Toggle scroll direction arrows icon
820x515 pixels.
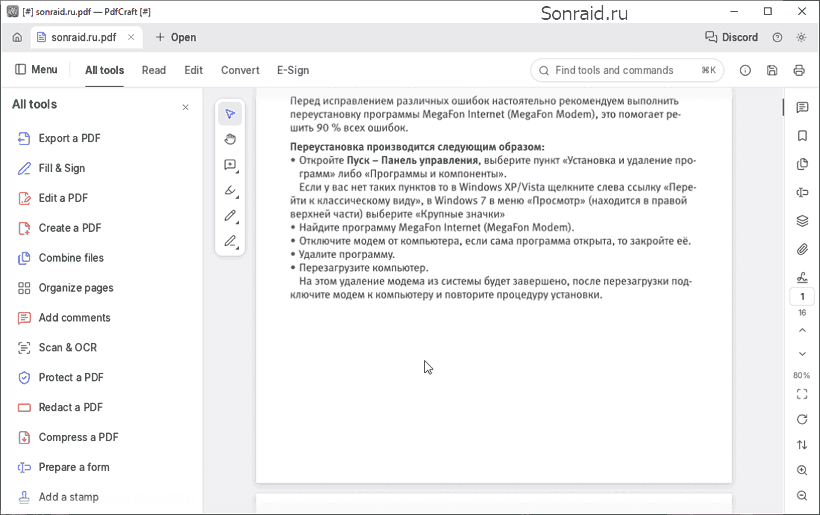click(802, 445)
